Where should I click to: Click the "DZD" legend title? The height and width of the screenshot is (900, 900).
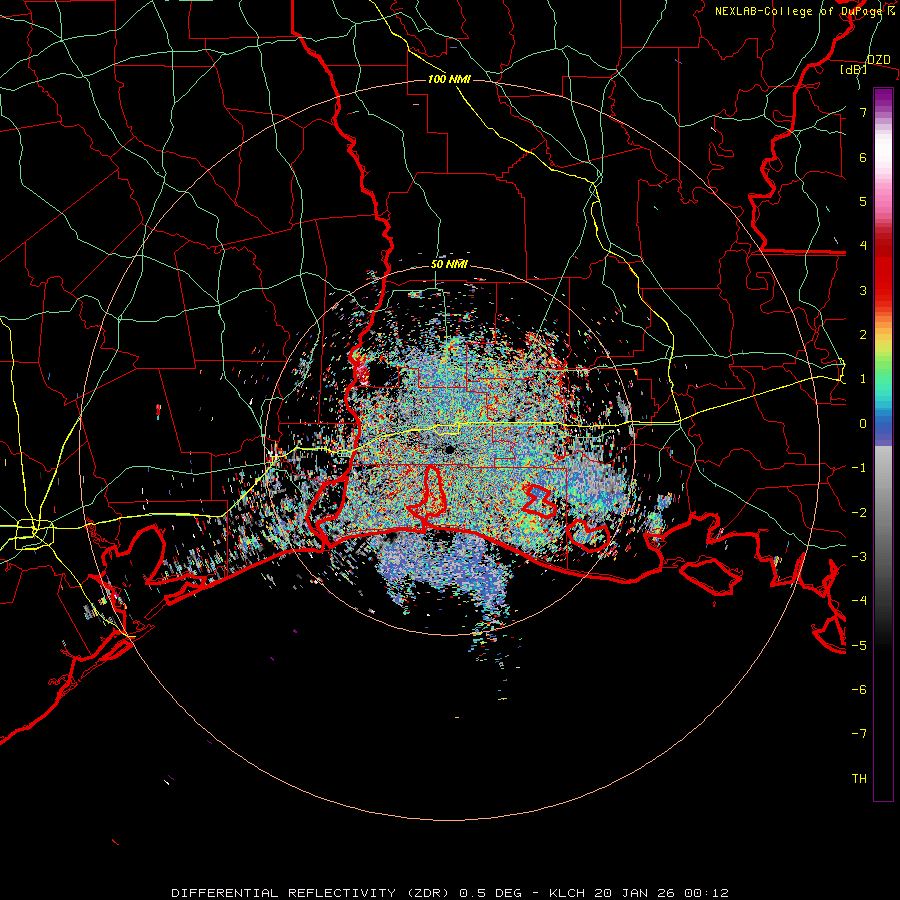878,60
